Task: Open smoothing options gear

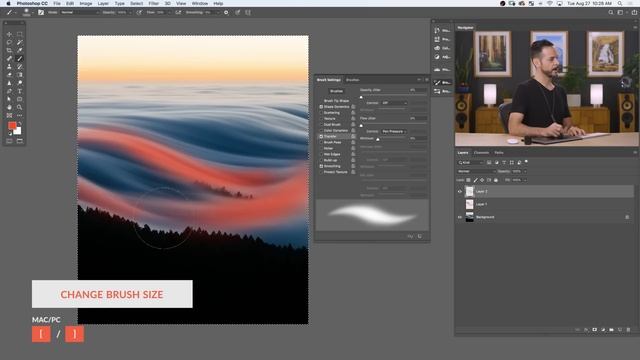Action: (x=226, y=12)
